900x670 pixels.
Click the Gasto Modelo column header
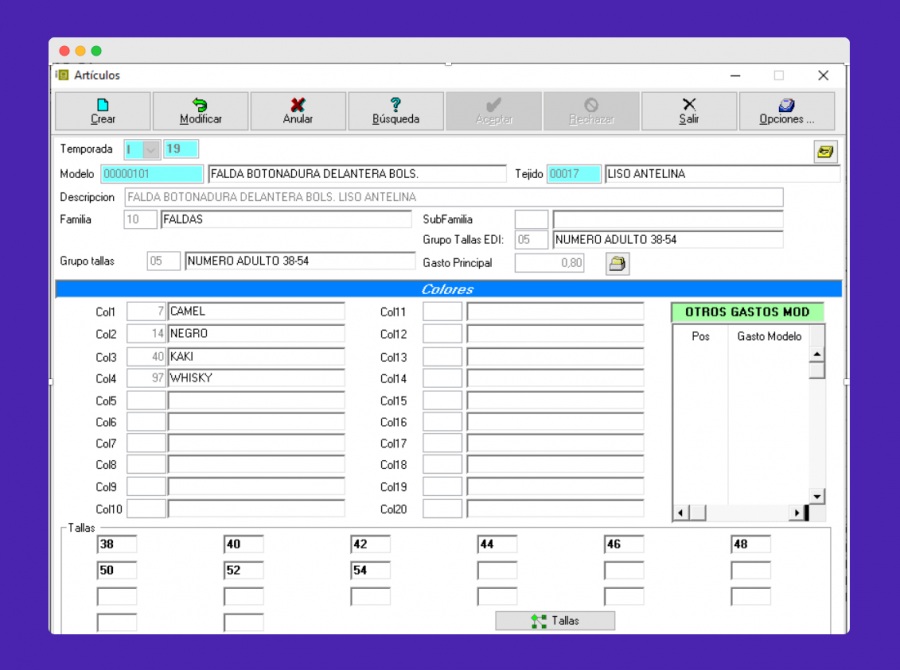pos(769,336)
